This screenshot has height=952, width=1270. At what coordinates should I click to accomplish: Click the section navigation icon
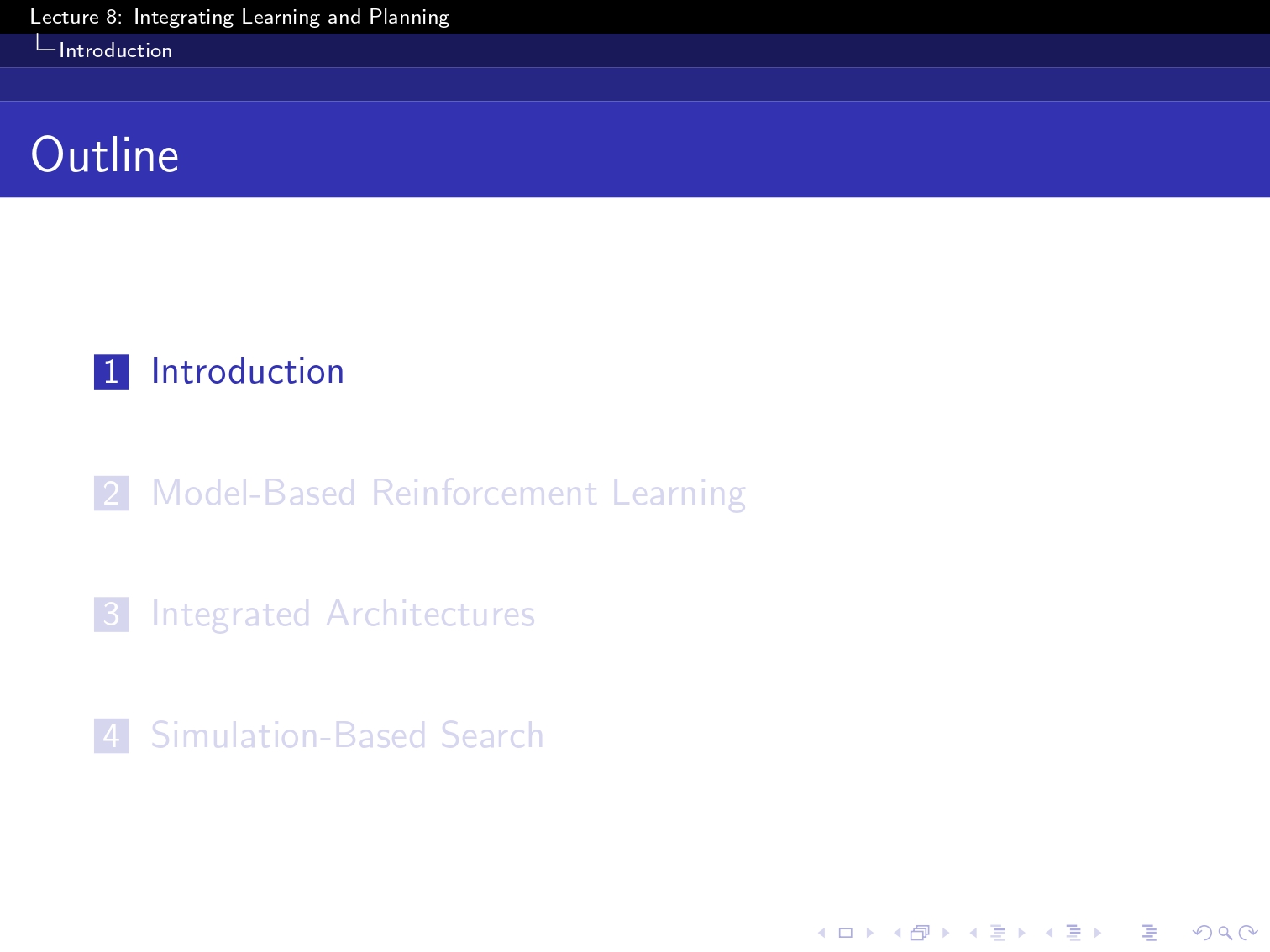click(x=1073, y=933)
